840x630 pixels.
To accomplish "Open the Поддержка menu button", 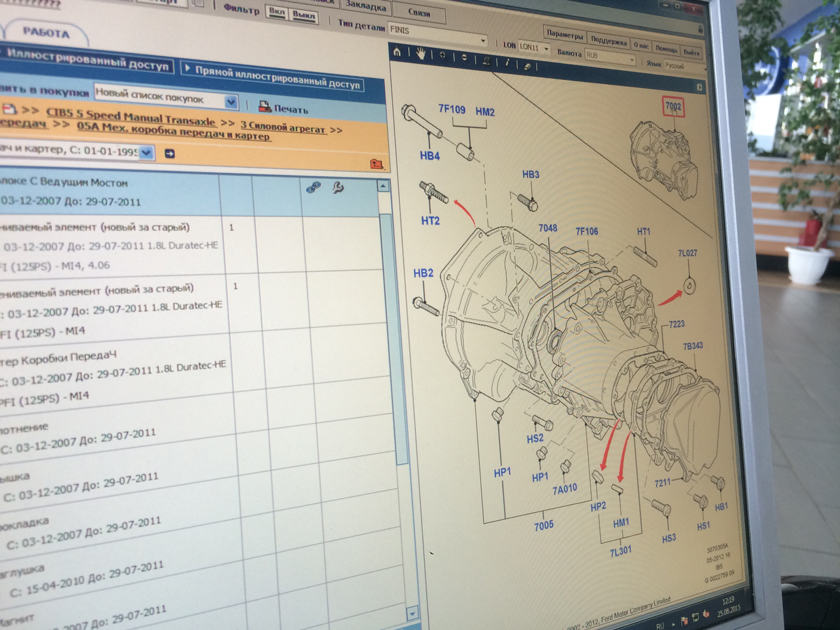I will [609, 41].
